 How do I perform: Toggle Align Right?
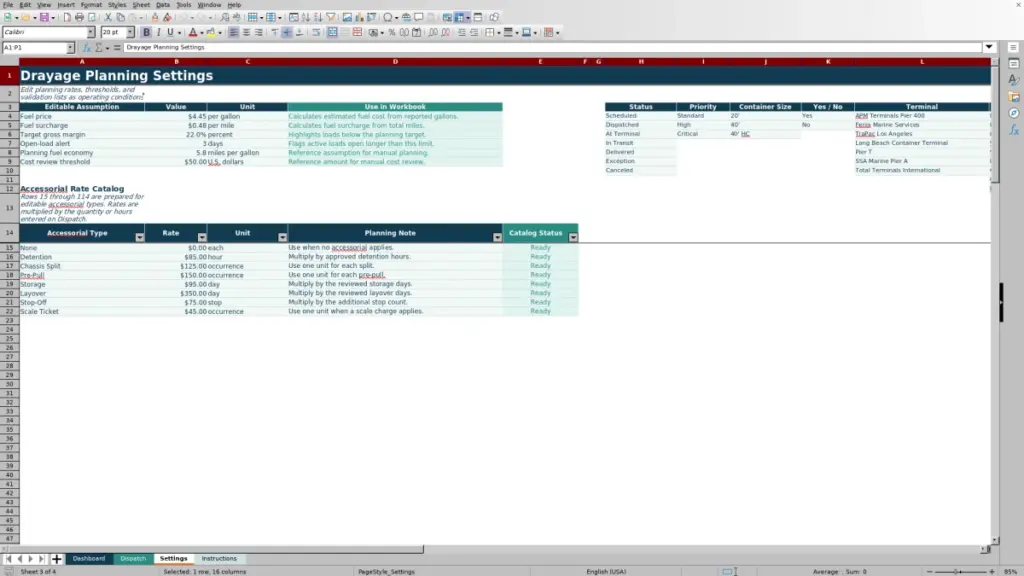259,33
